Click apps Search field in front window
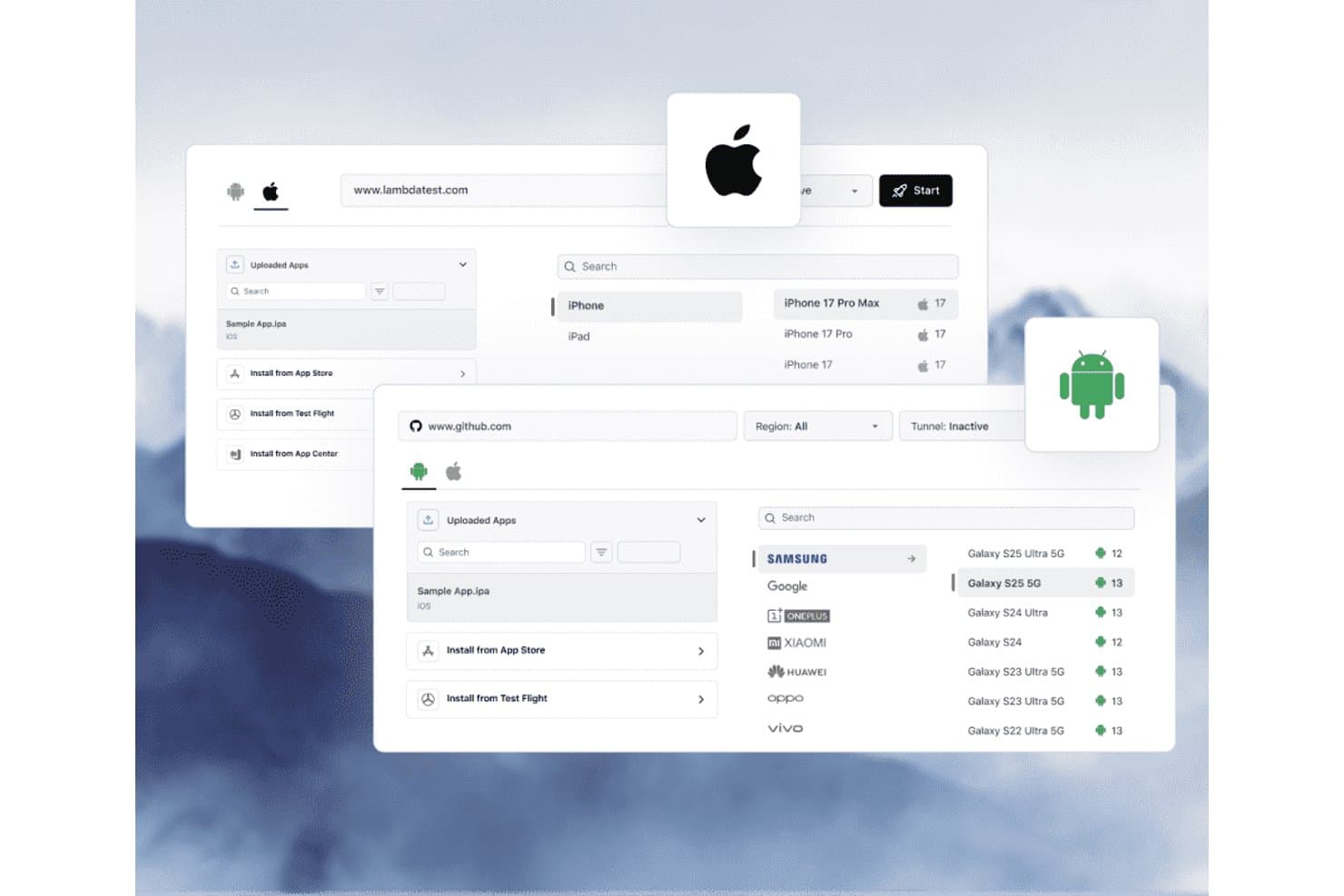The image size is (1344, 896). 501,552
